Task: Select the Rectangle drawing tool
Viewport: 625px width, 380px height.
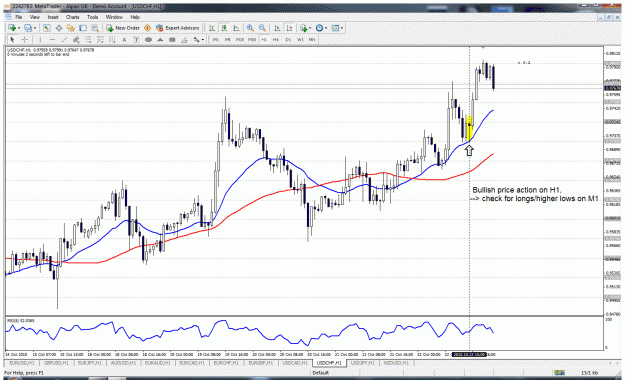Action: click(172, 39)
